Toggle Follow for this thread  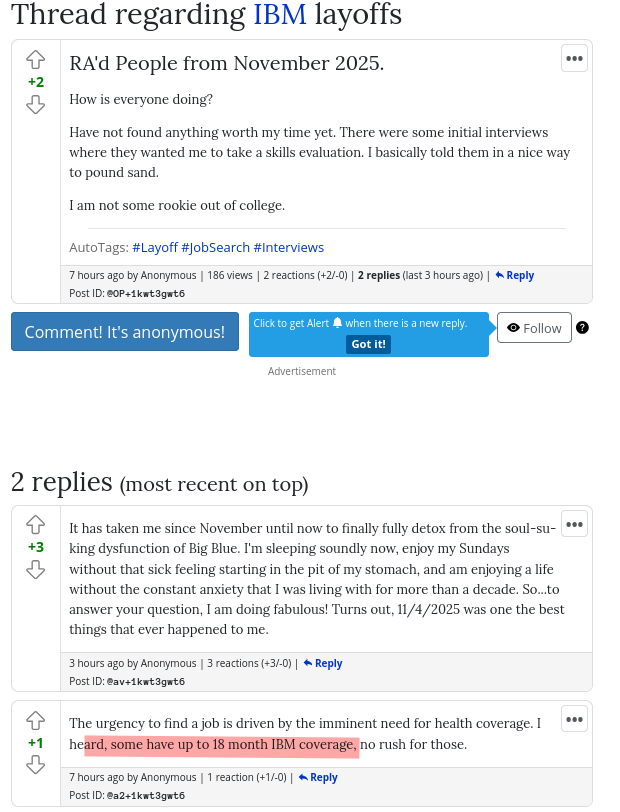coord(534,327)
